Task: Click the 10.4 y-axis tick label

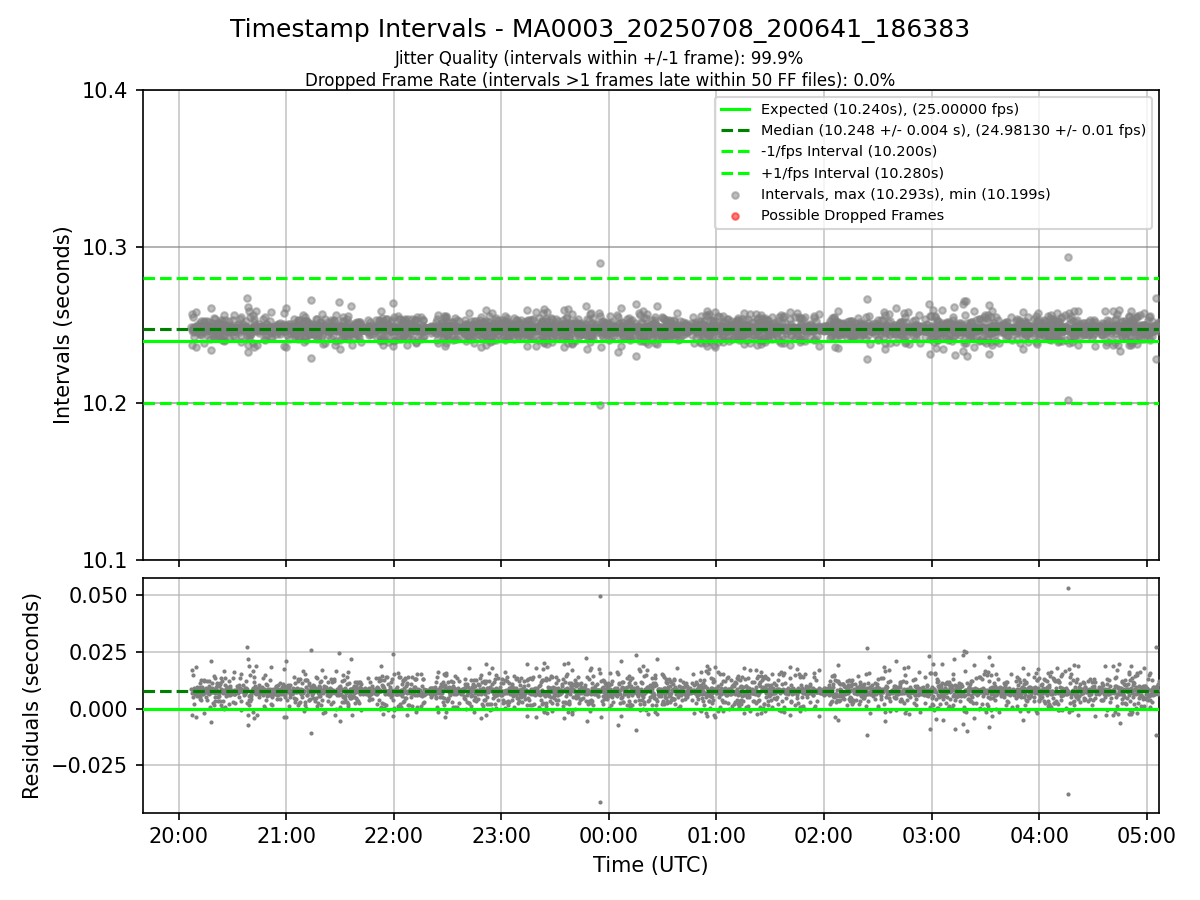Action: tap(105, 91)
